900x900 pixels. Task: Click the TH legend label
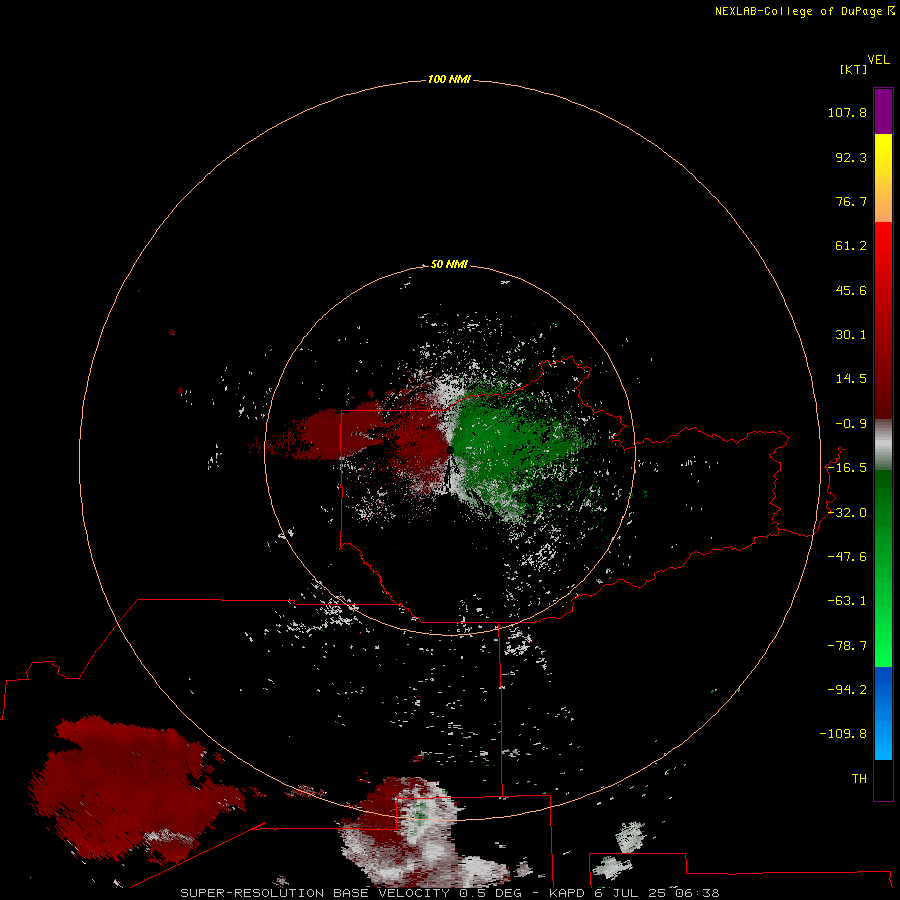[x=859, y=779]
